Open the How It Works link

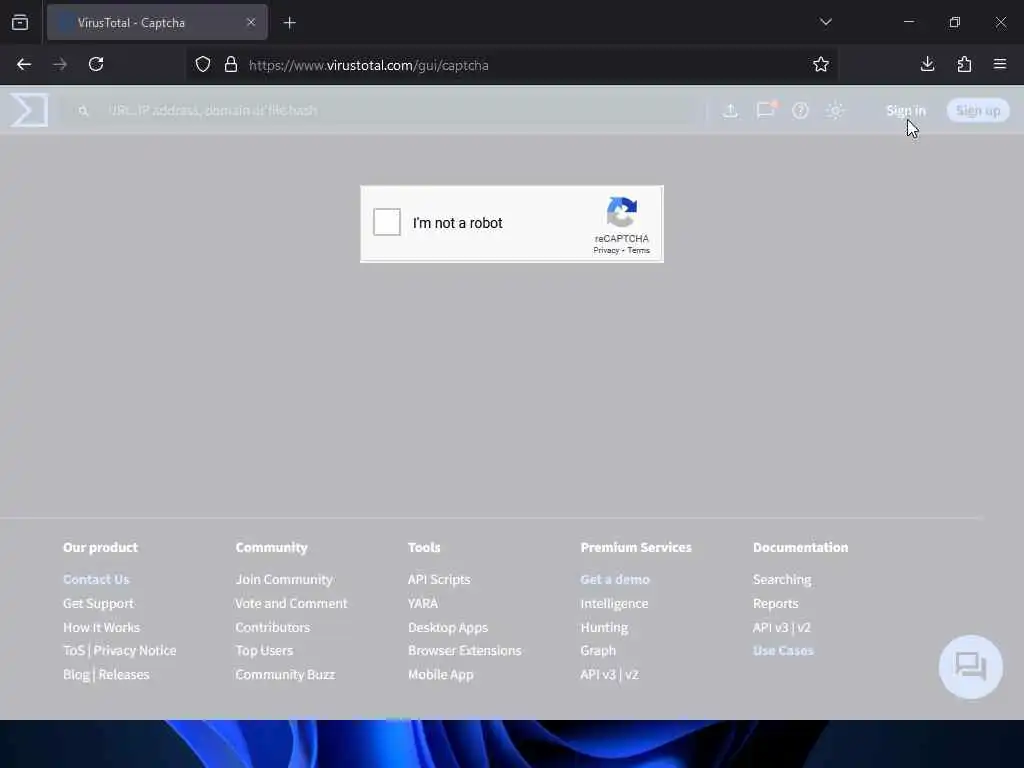click(x=101, y=628)
